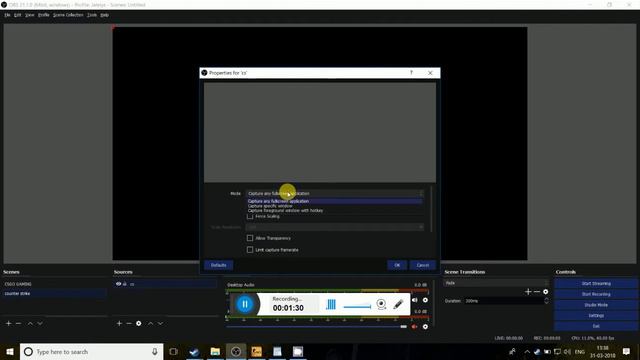Adjust the lower audio track volume slider handle
The image size is (640, 360).
point(404,327)
